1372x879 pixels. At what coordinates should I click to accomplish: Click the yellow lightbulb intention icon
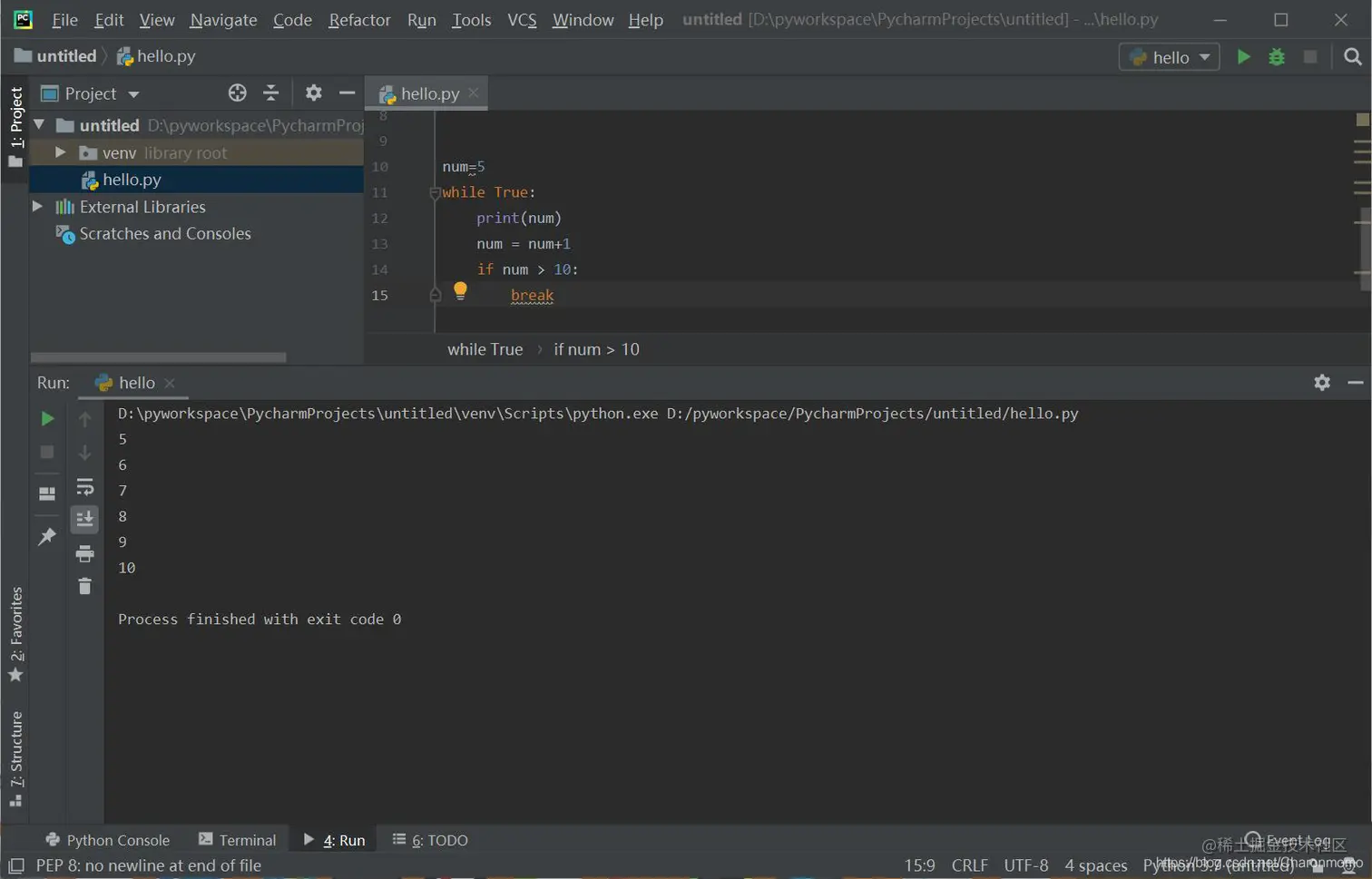click(460, 290)
